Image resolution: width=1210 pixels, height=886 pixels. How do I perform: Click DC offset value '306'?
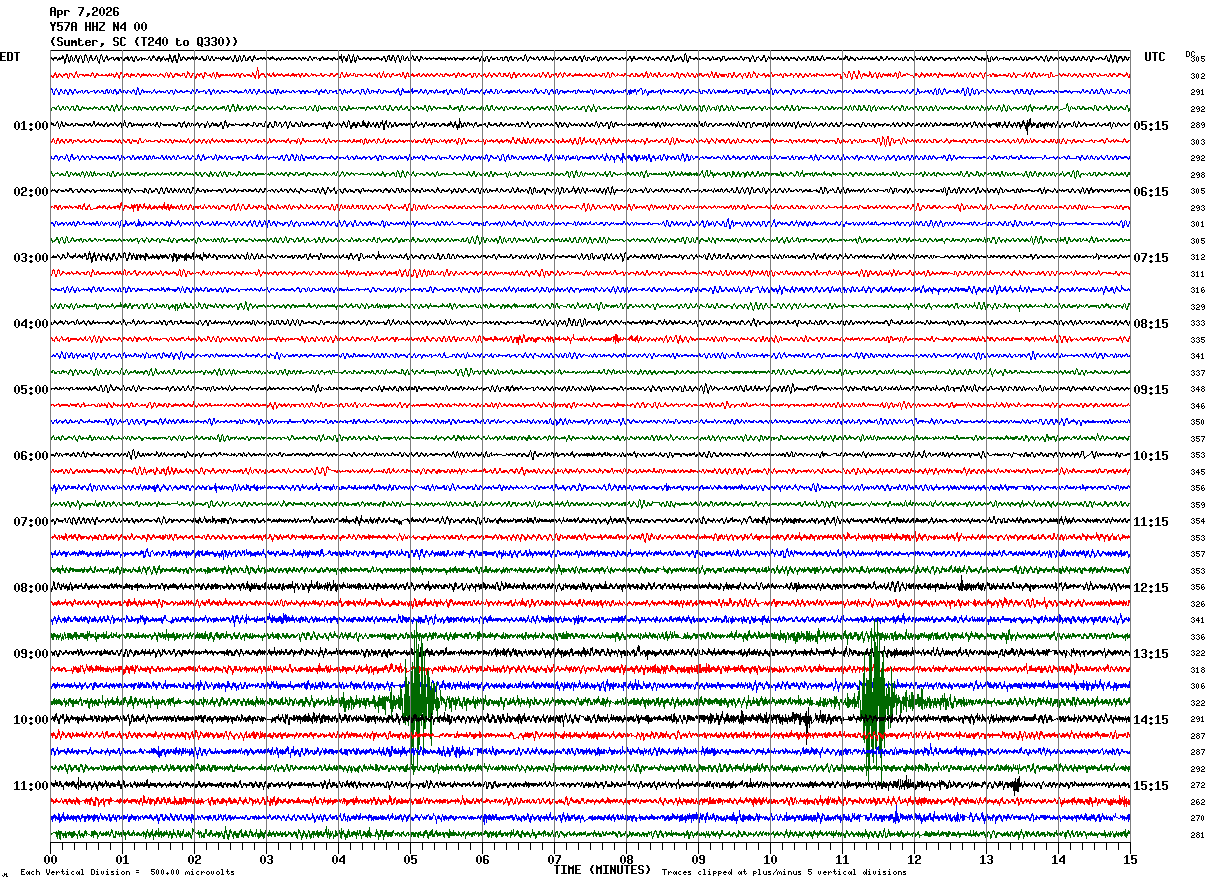click(1197, 687)
